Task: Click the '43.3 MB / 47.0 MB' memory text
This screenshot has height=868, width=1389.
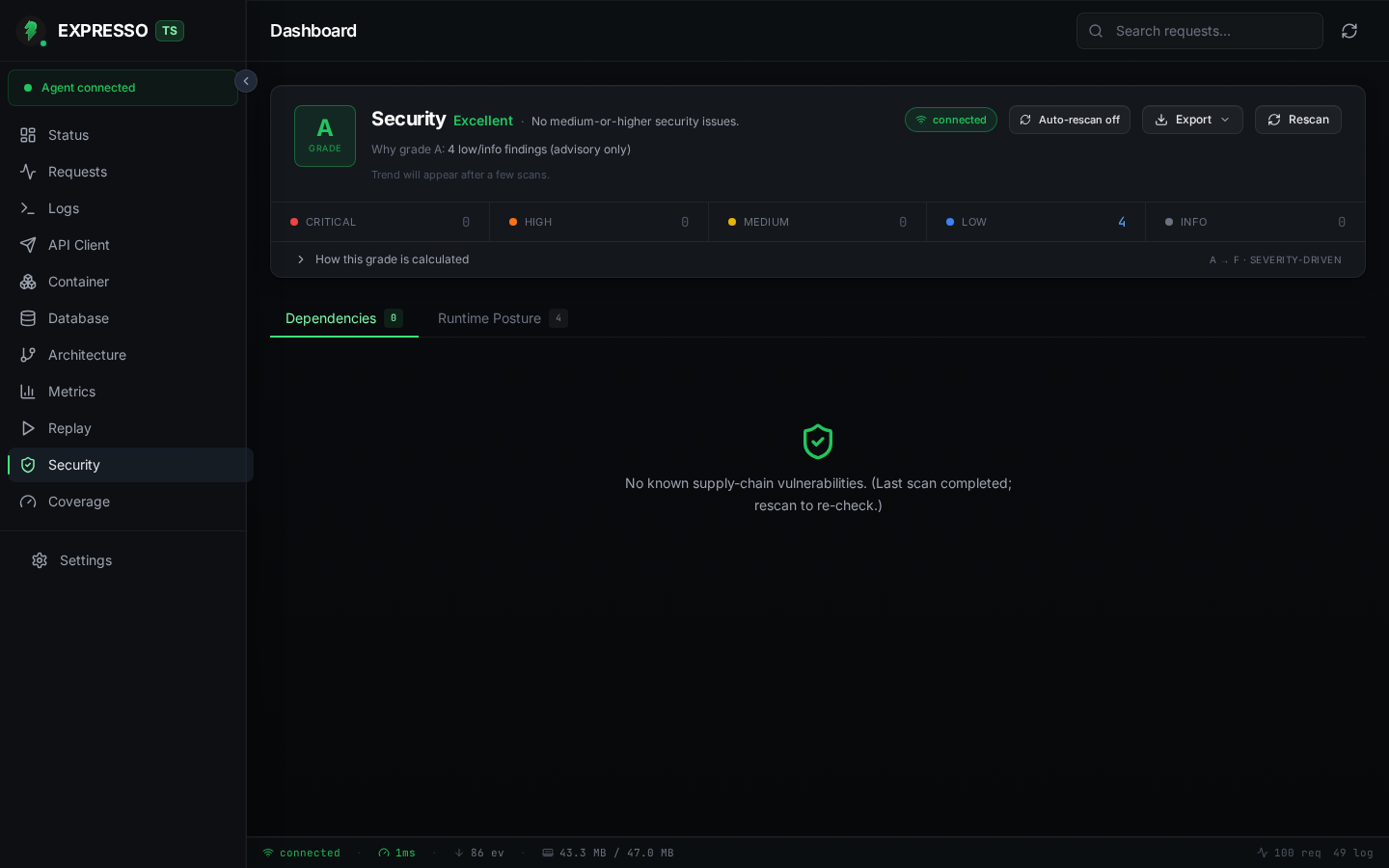Action: [x=616, y=853]
